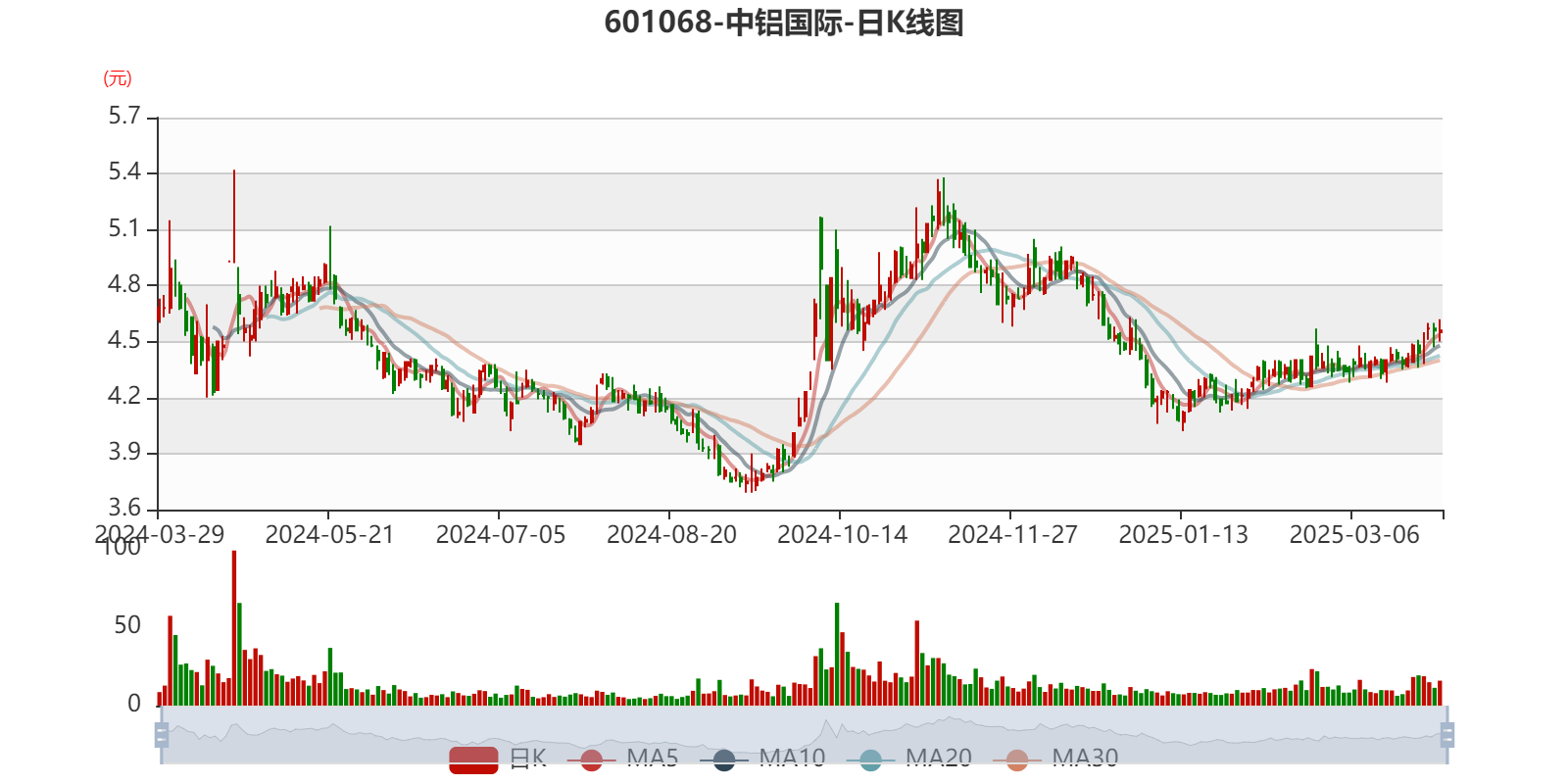Click the 5.4 price axis label
The image size is (1568, 784).
point(124,173)
